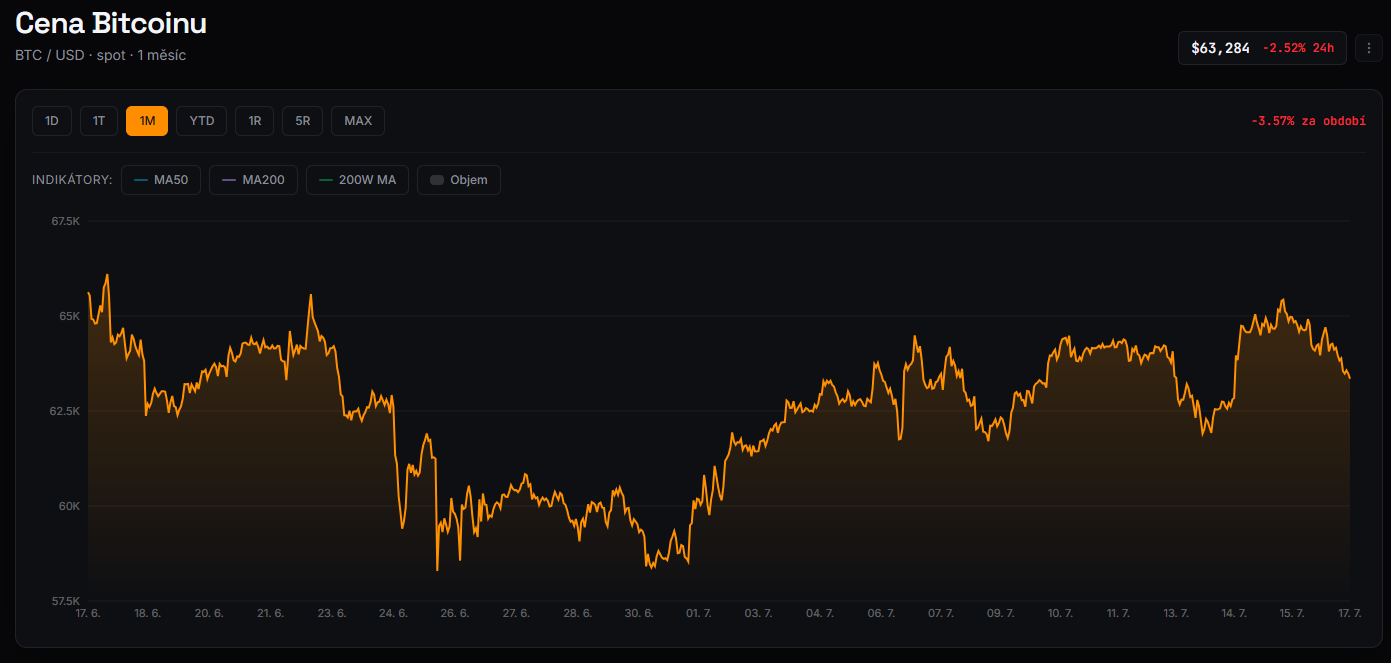Click the 30. 6. date label
The width and height of the screenshot is (1391, 663).
coord(639,613)
